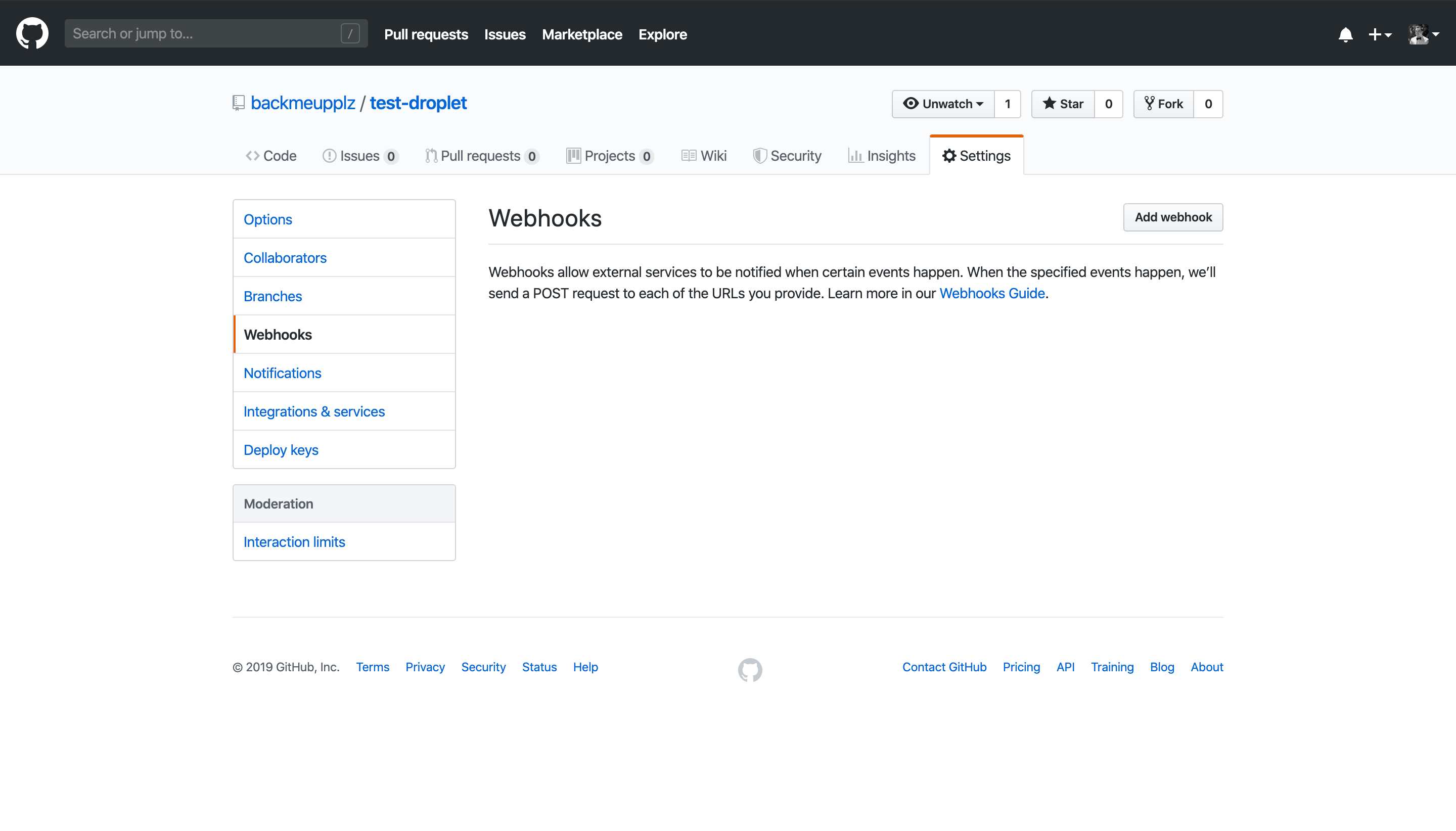1456x831 pixels.
Task: Open Interaction limits under Moderation
Action: pyautogui.click(x=344, y=541)
